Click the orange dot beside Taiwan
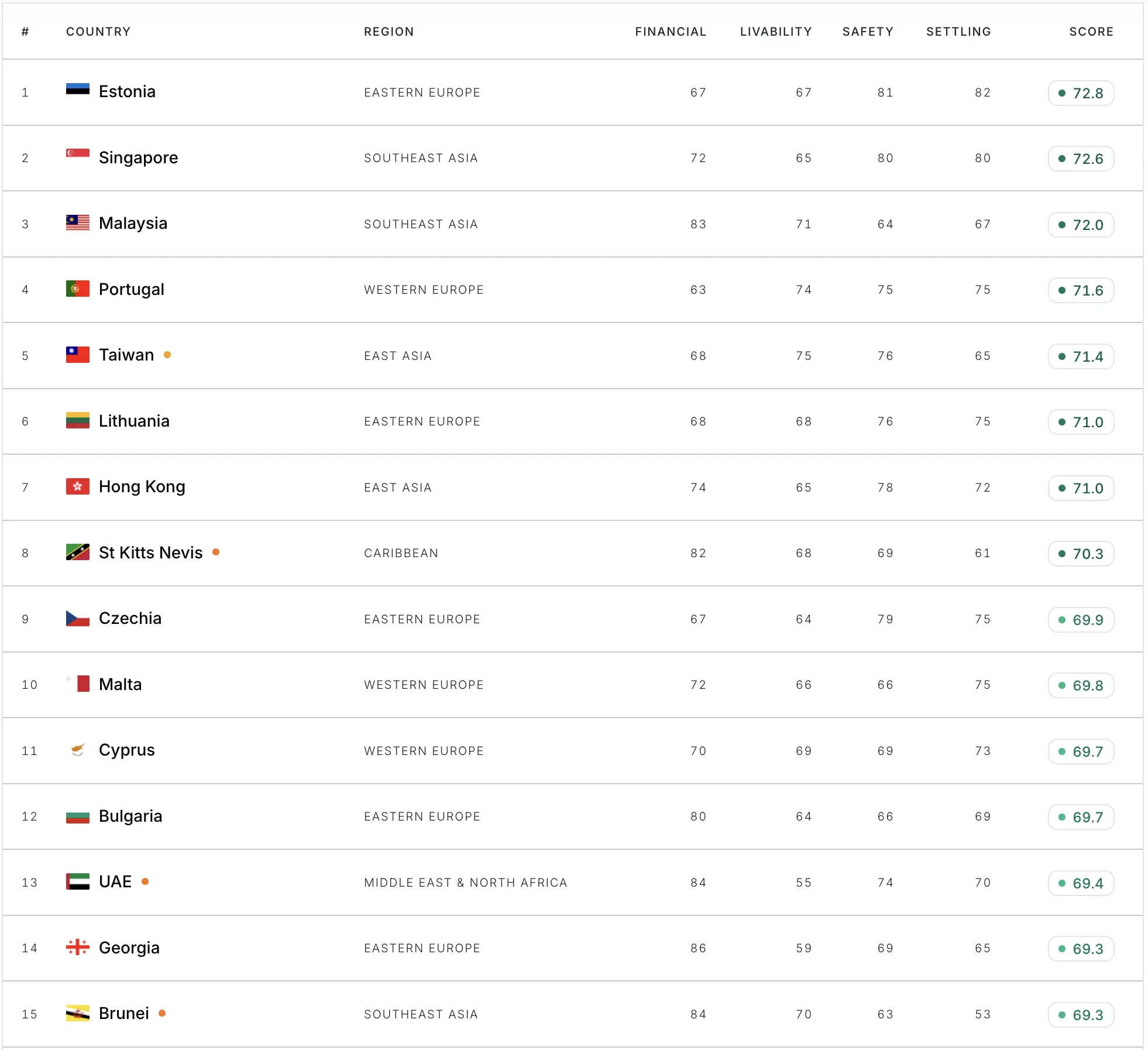This screenshot has height=1050, width=1148. point(167,355)
